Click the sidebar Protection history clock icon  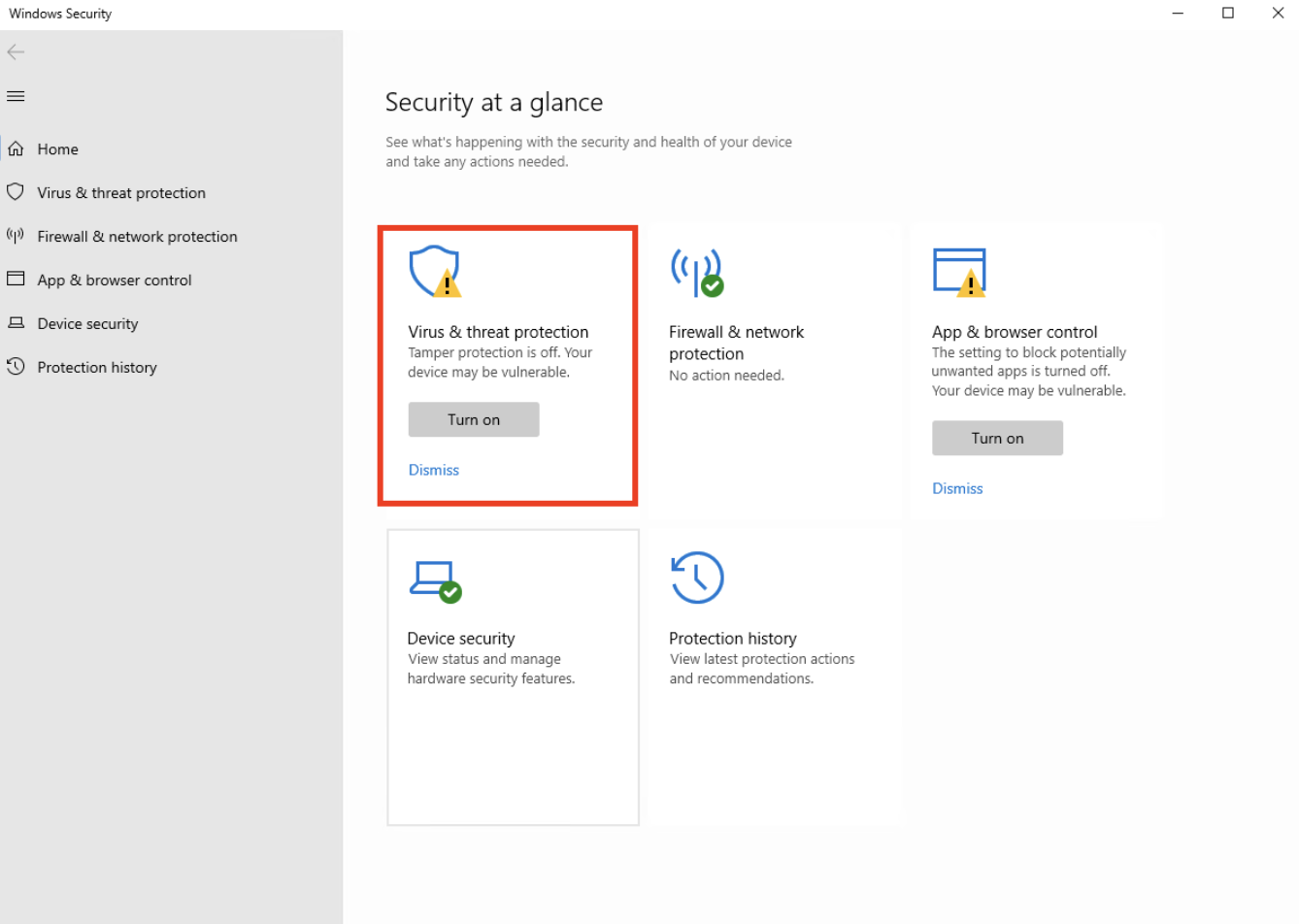16,367
